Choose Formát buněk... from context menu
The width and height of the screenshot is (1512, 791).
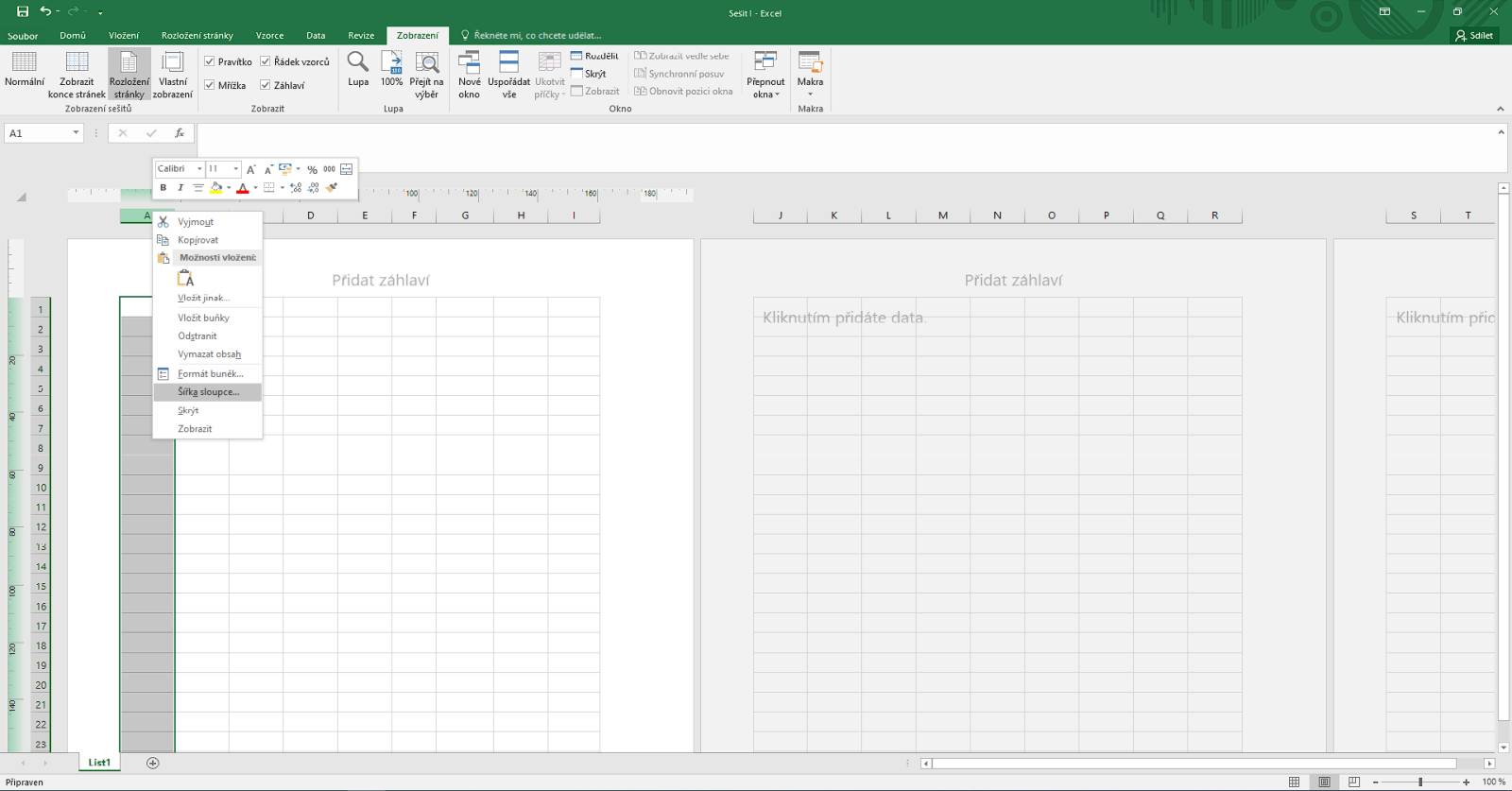pyautogui.click(x=208, y=373)
